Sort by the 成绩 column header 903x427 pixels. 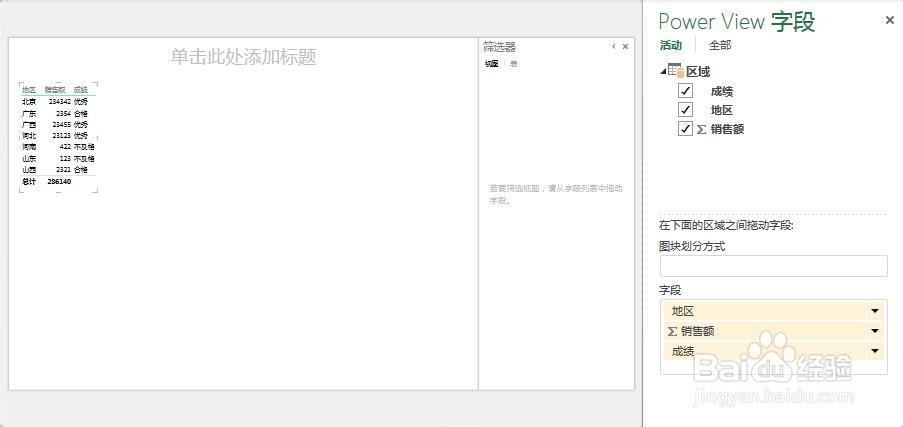tap(81, 90)
